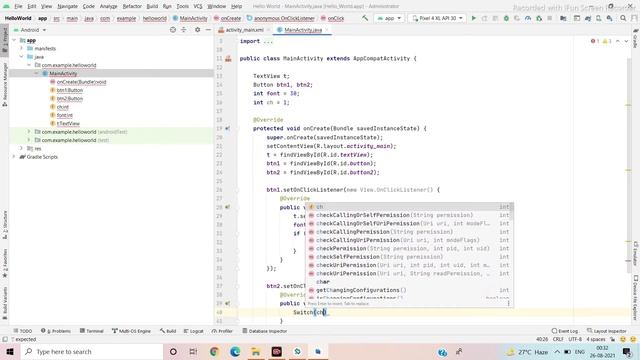This screenshot has width=640, height=360.
Task: Collapse the app module tree node
Action: point(14,40)
